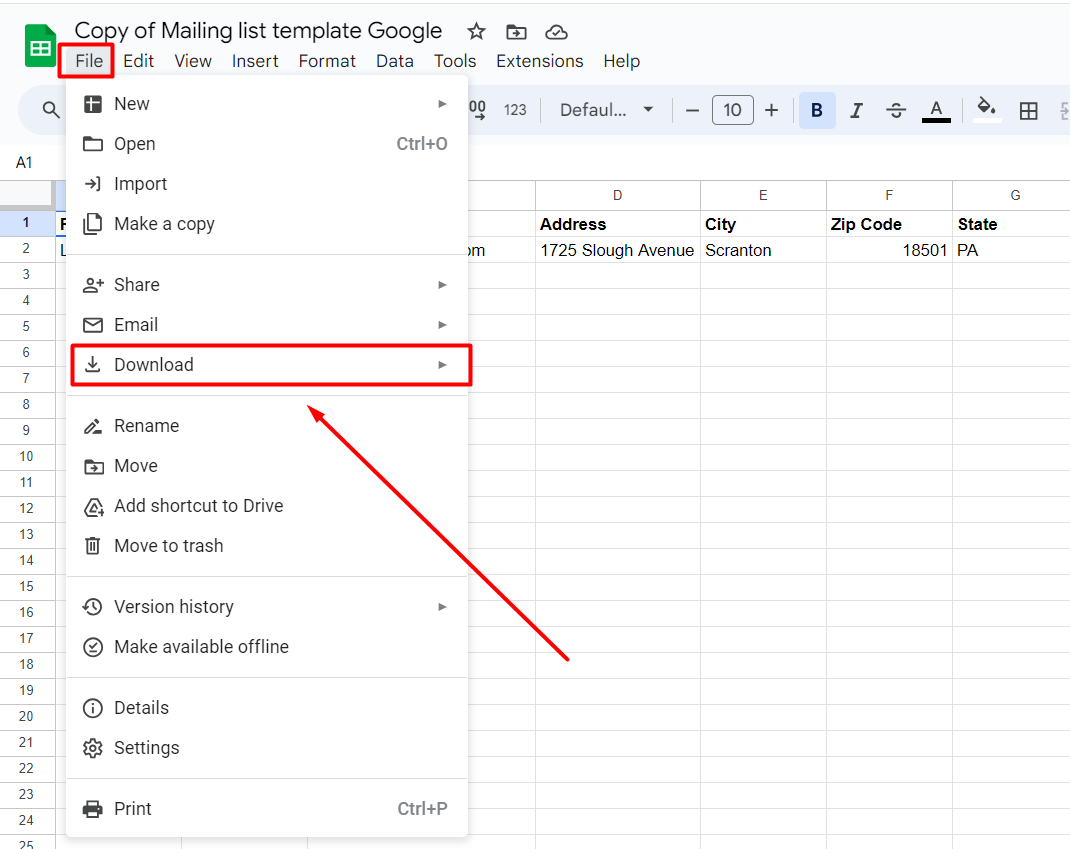This screenshot has height=849, width=1070.
Task: Expand the Share submenu arrow
Action: [442, 285]
